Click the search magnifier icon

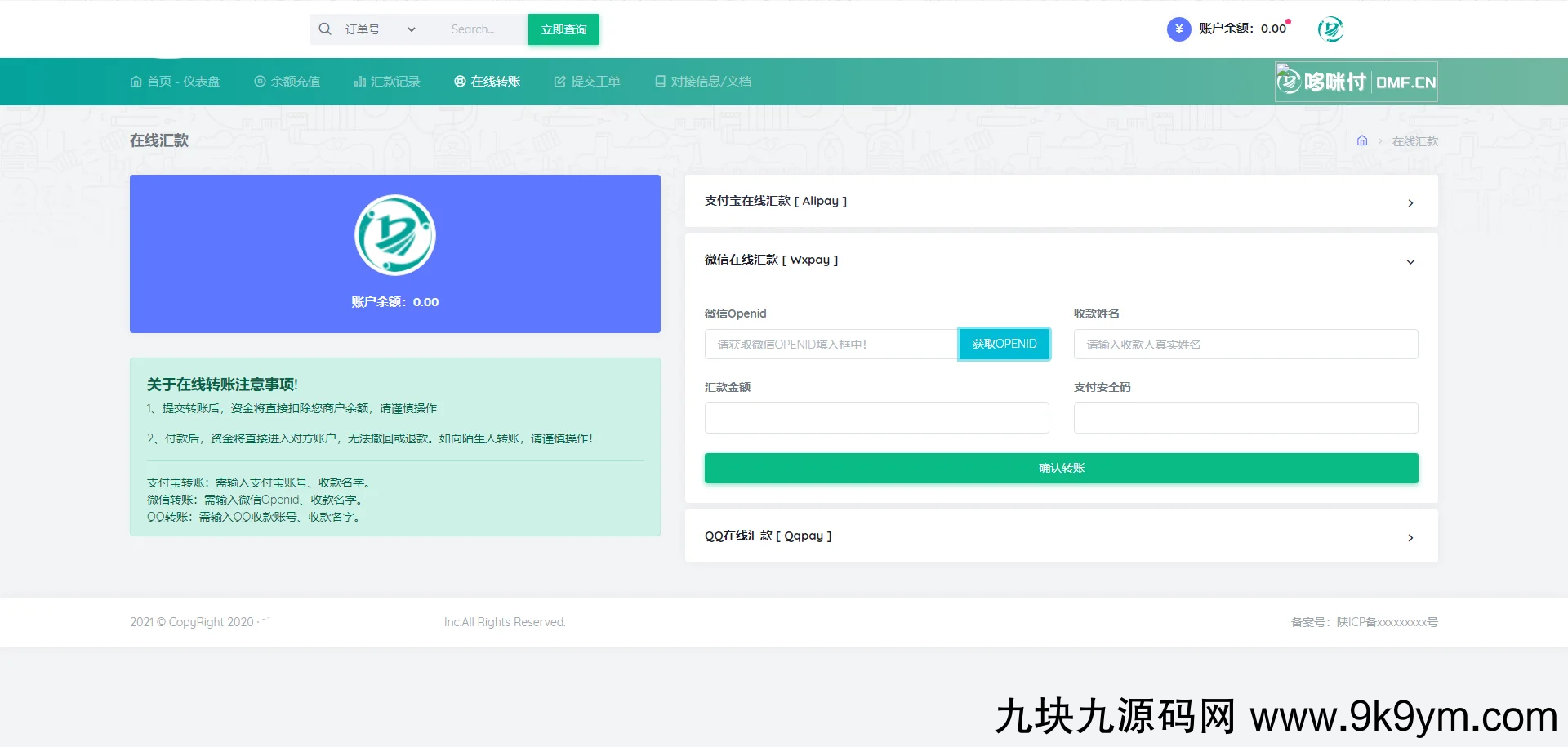[x=325, y=29]
